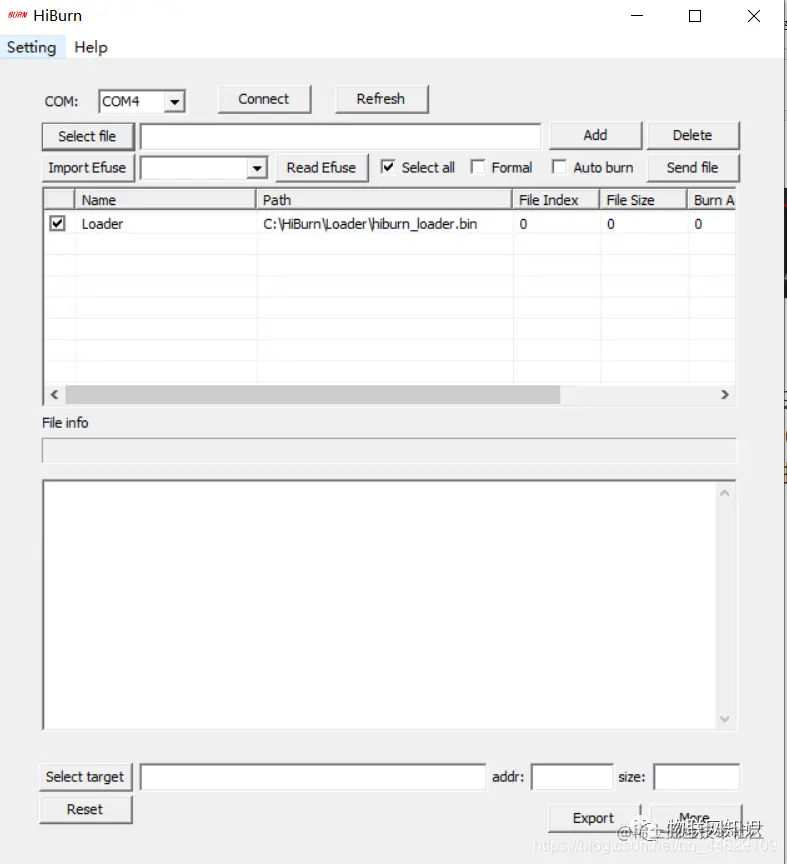Image resolution: width=787 pixels, height=864 pixels.
Task: Enable the Formal checkbox
Action: click(478, 167)
